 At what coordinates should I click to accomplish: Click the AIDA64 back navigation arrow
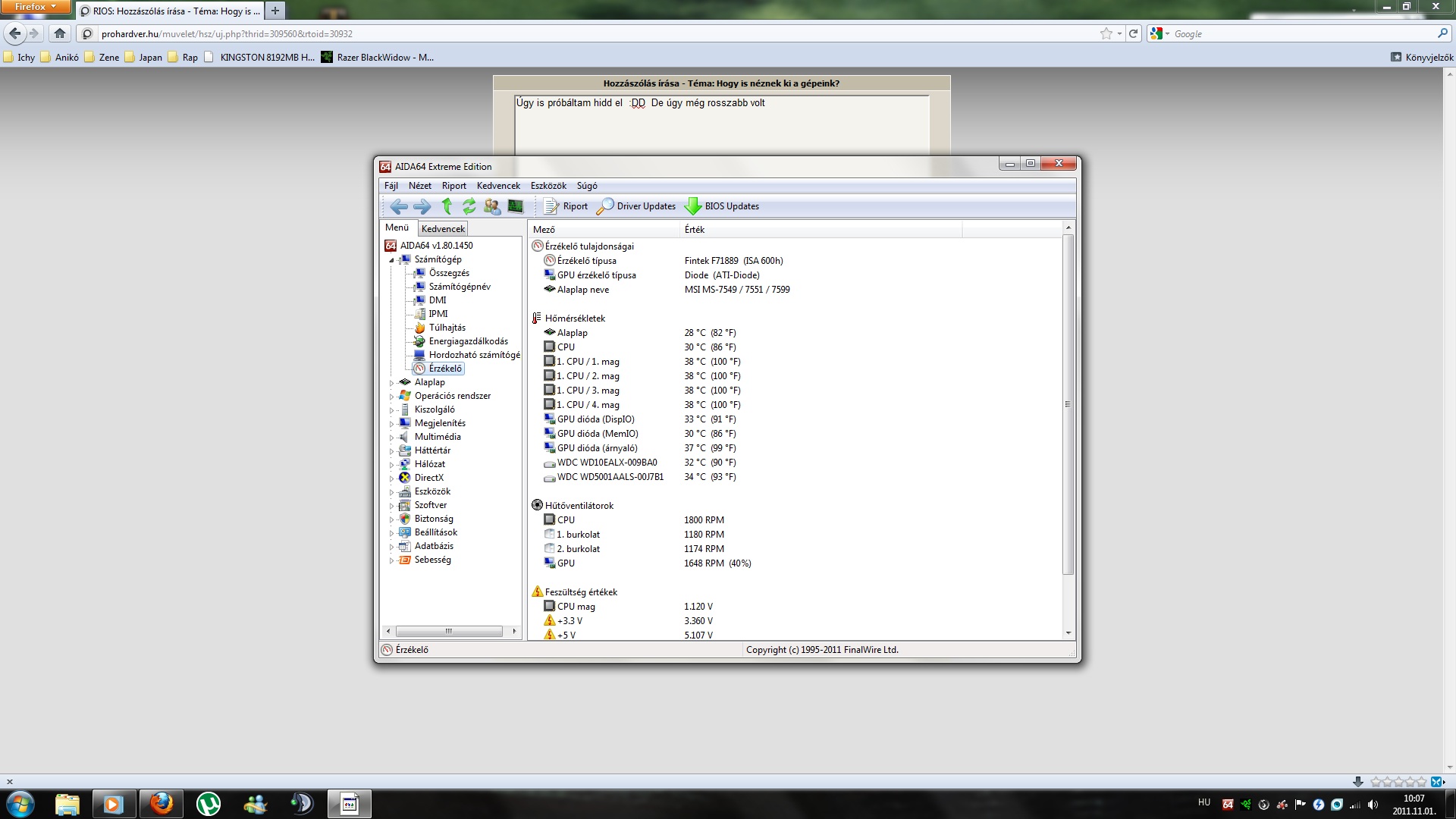[398, 206]
